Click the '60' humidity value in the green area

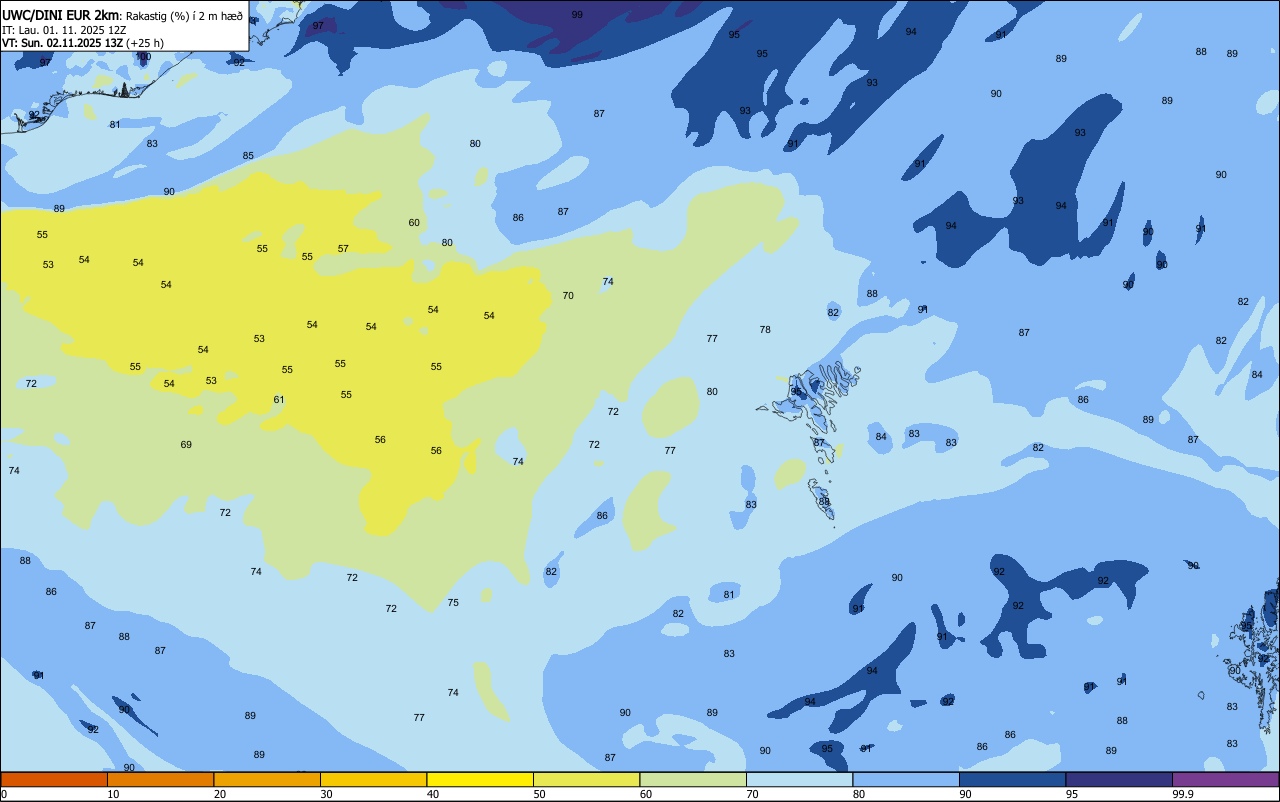tap(414, 222)
